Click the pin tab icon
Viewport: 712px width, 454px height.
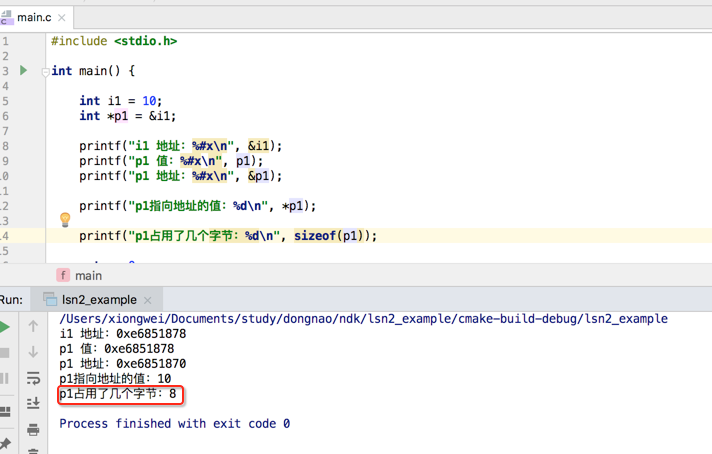[x=5, y=444]
